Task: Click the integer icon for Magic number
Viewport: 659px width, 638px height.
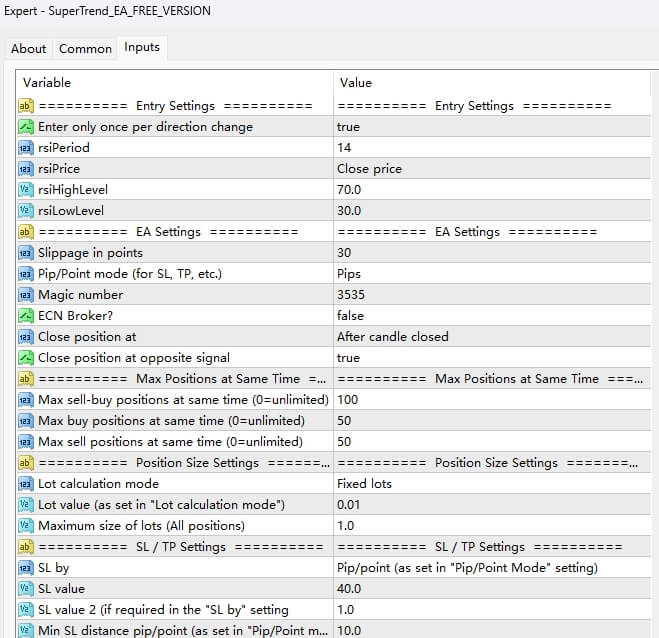Action: point(26,295)
